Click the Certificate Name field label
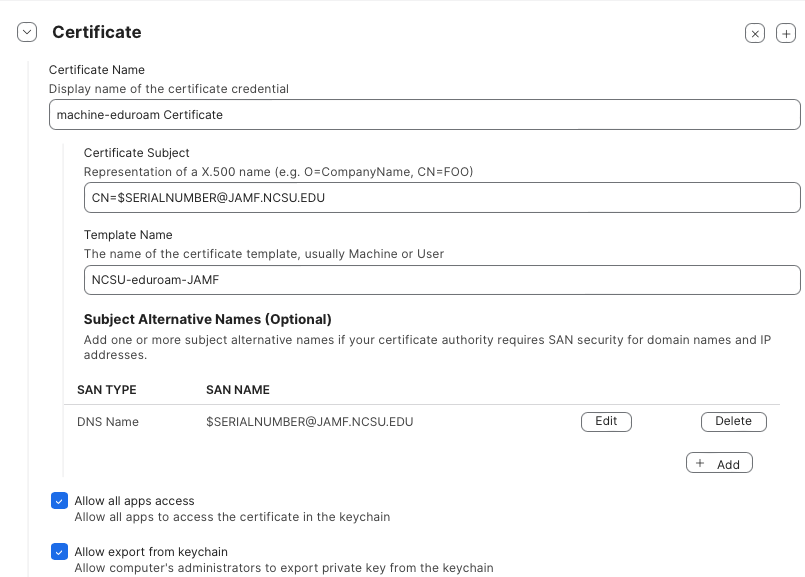 click(97, 70)
